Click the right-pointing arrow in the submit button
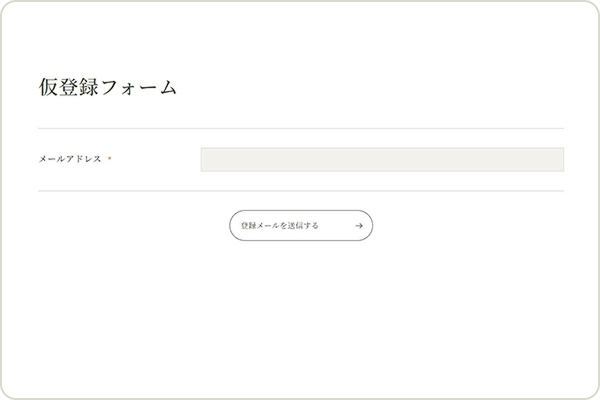This screenshot has height=400, width=600. [x=359, y=226]
